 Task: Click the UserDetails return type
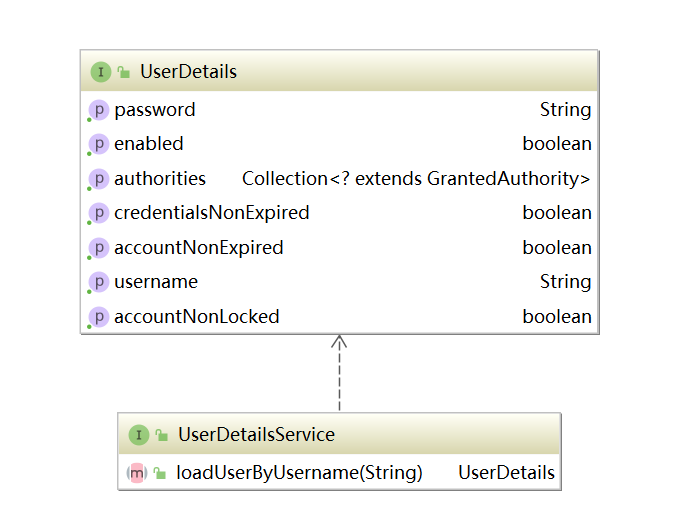pos(506,472)
